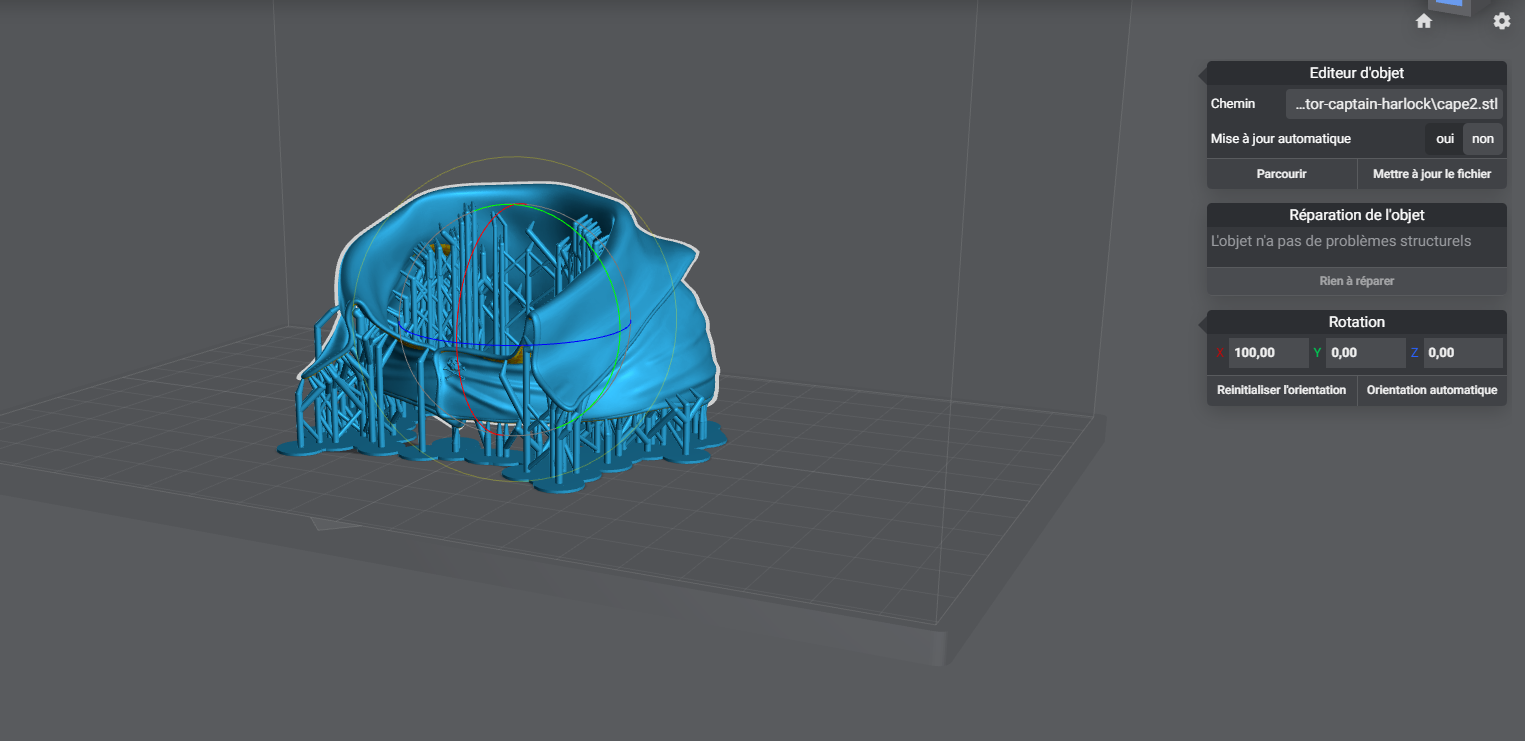Click the home view icon

tap(1424, 21)
